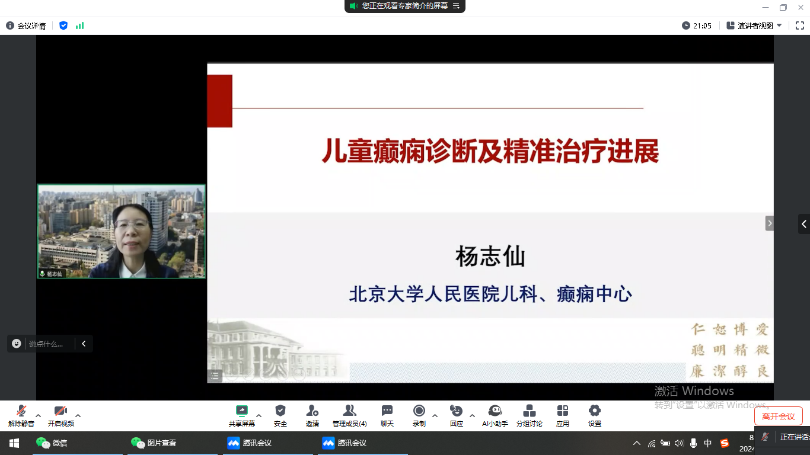Screen dimensions: 810x455
Task: Check the green network signal bars icon
Action: [x=80, y=25]
